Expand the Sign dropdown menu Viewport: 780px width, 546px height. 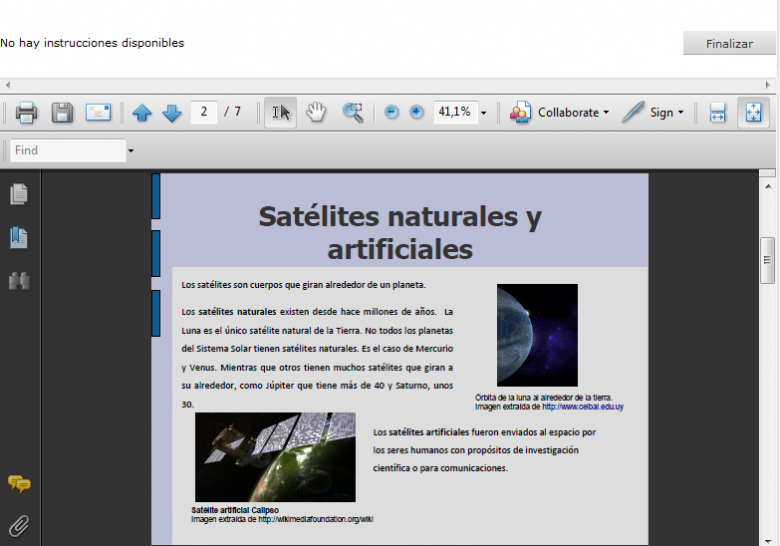tap(681, 112)
